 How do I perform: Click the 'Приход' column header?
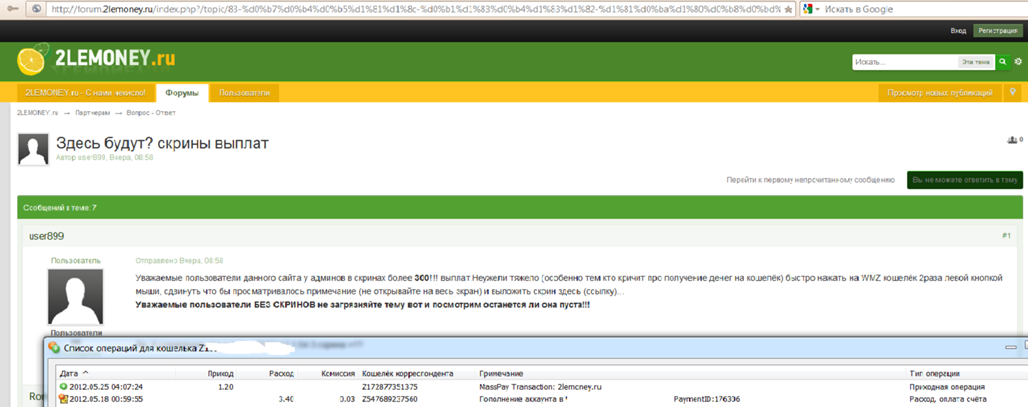pyautogui.click(x=222, y=373)
